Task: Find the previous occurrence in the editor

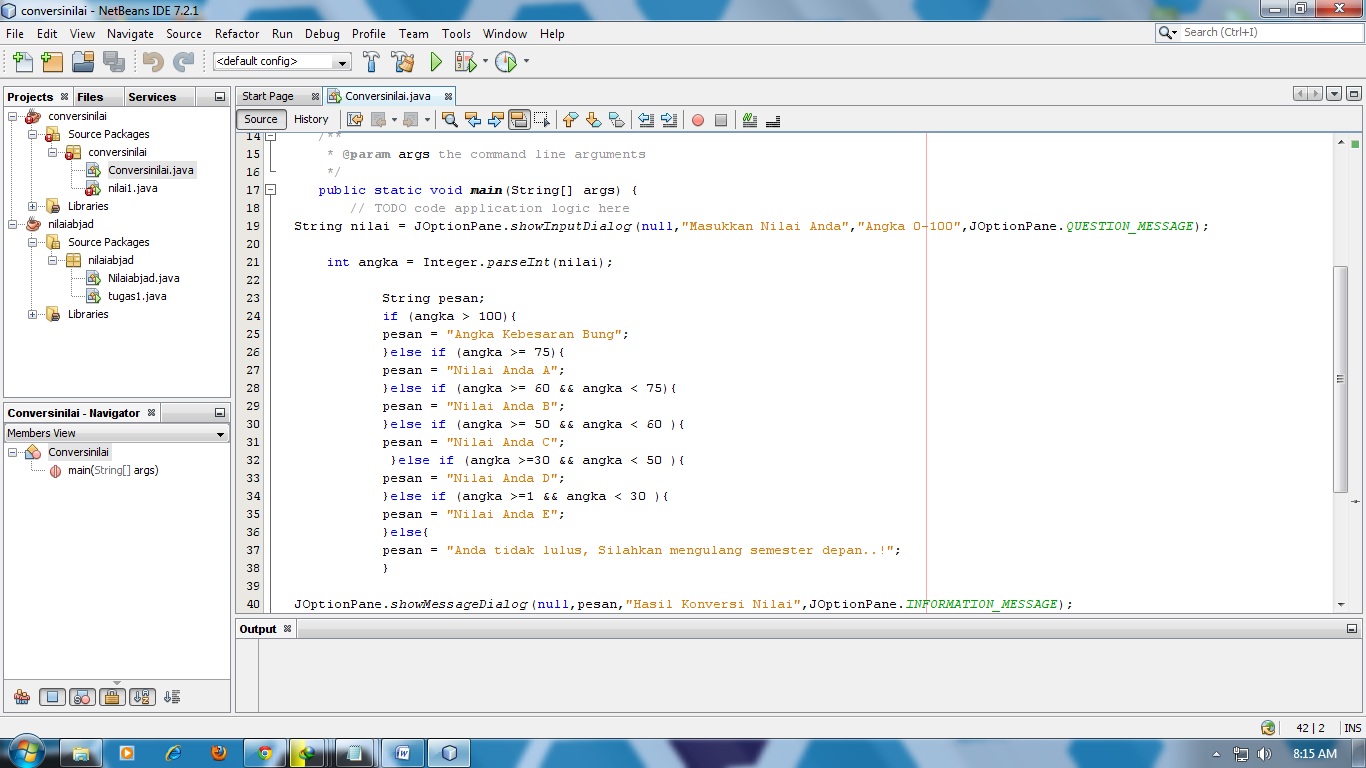Action: [473, 120]
